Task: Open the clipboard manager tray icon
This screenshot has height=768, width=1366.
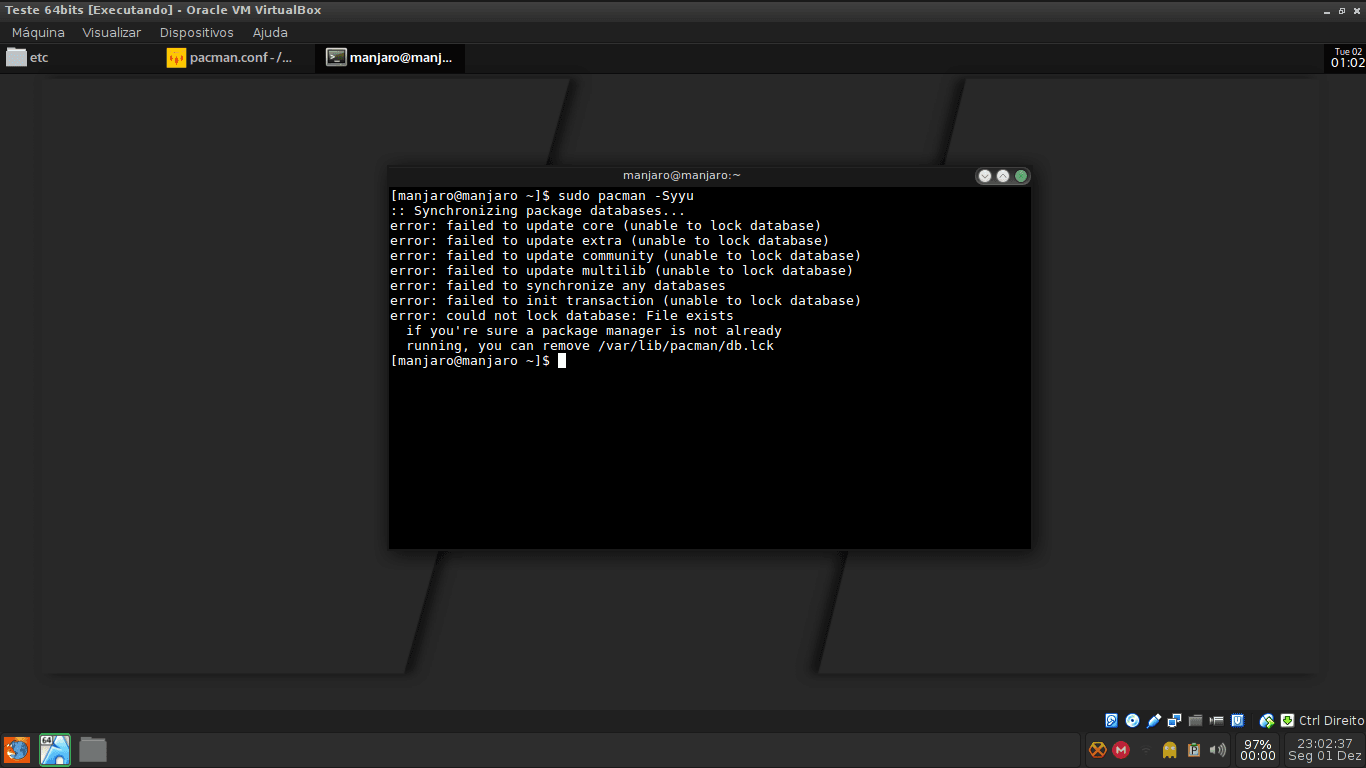Action: click(1193, 749)
